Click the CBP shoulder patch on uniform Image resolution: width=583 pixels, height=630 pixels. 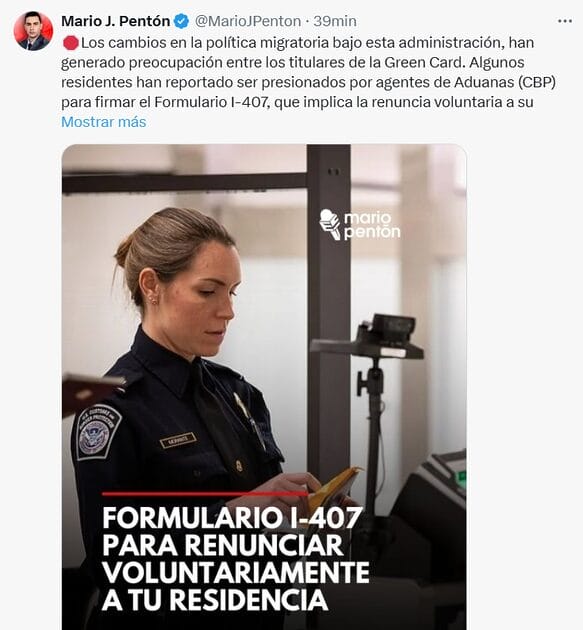(96, 433)
